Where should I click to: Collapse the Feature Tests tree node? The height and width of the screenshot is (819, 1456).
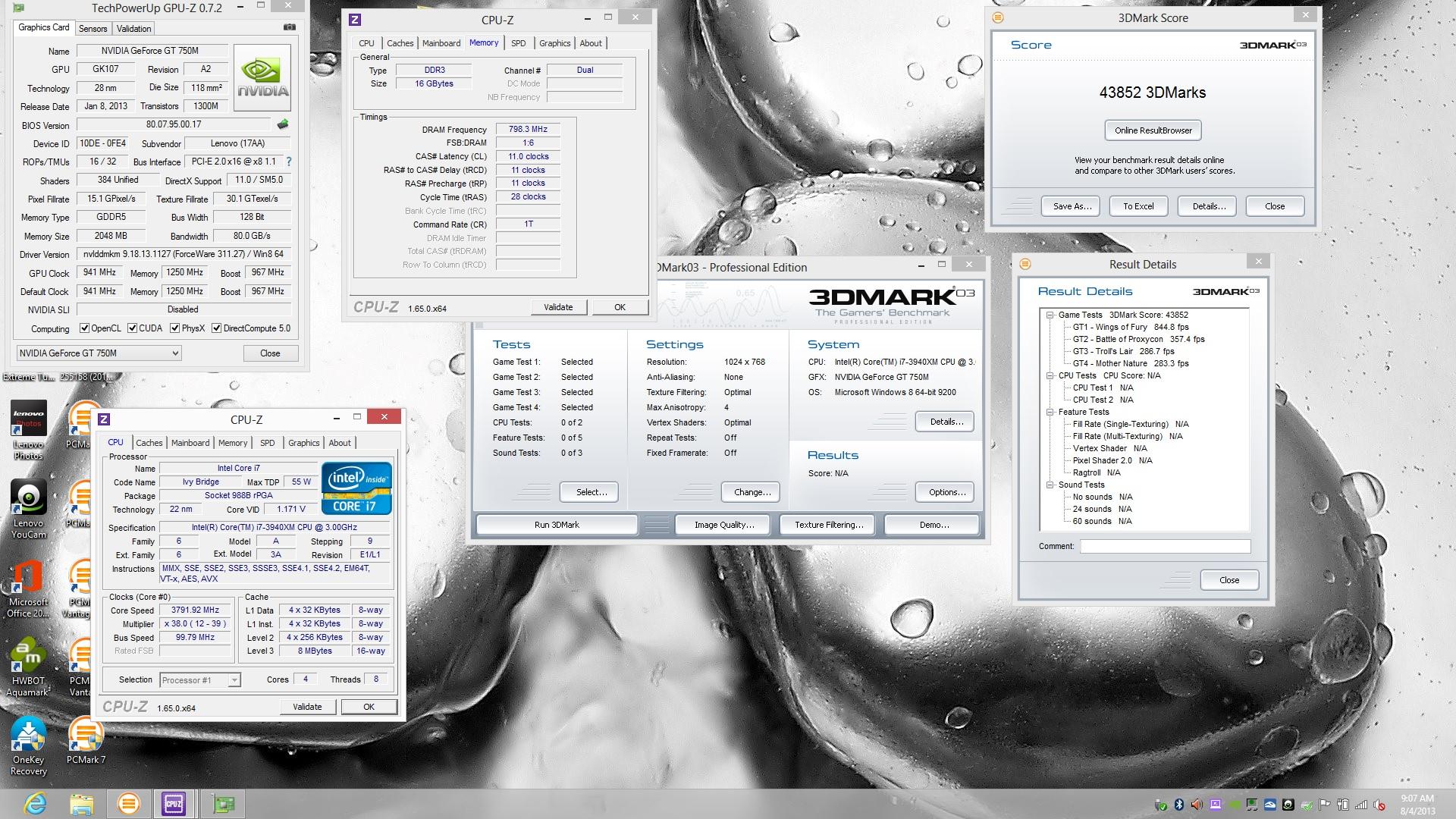coord(1050,412)
